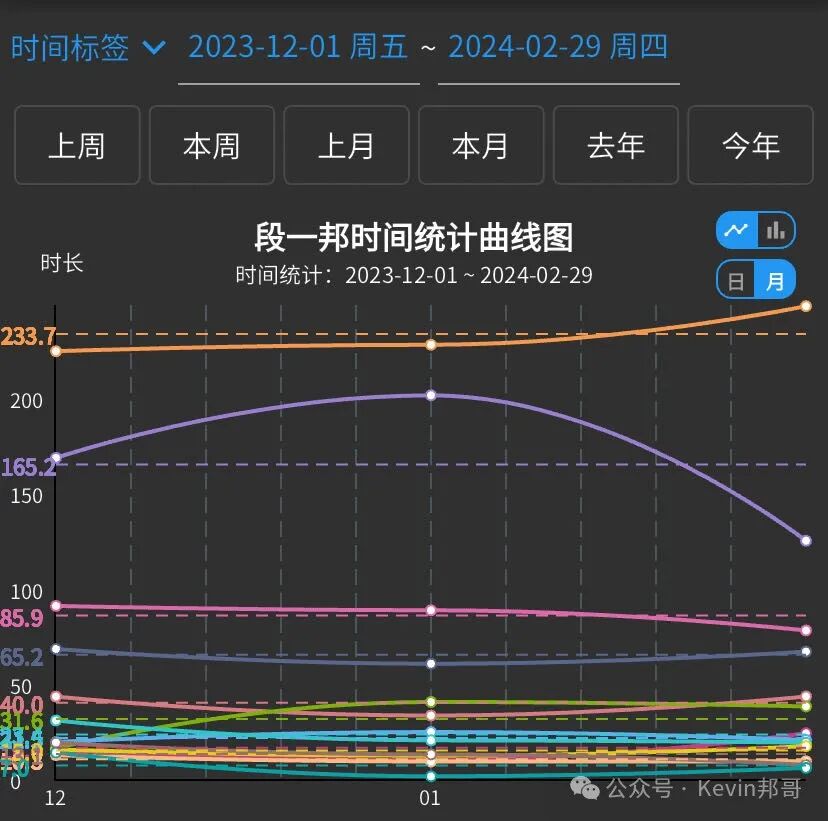Switch to bar chart view icon

[x=776, y=230]
